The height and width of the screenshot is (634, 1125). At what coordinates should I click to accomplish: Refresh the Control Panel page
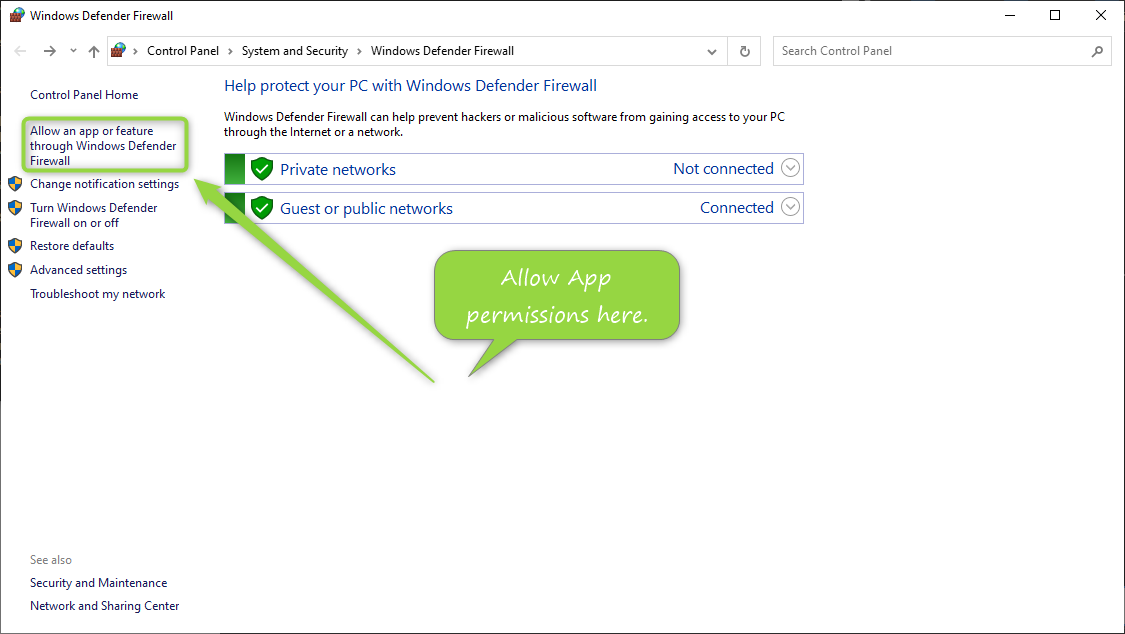point(745,52)
